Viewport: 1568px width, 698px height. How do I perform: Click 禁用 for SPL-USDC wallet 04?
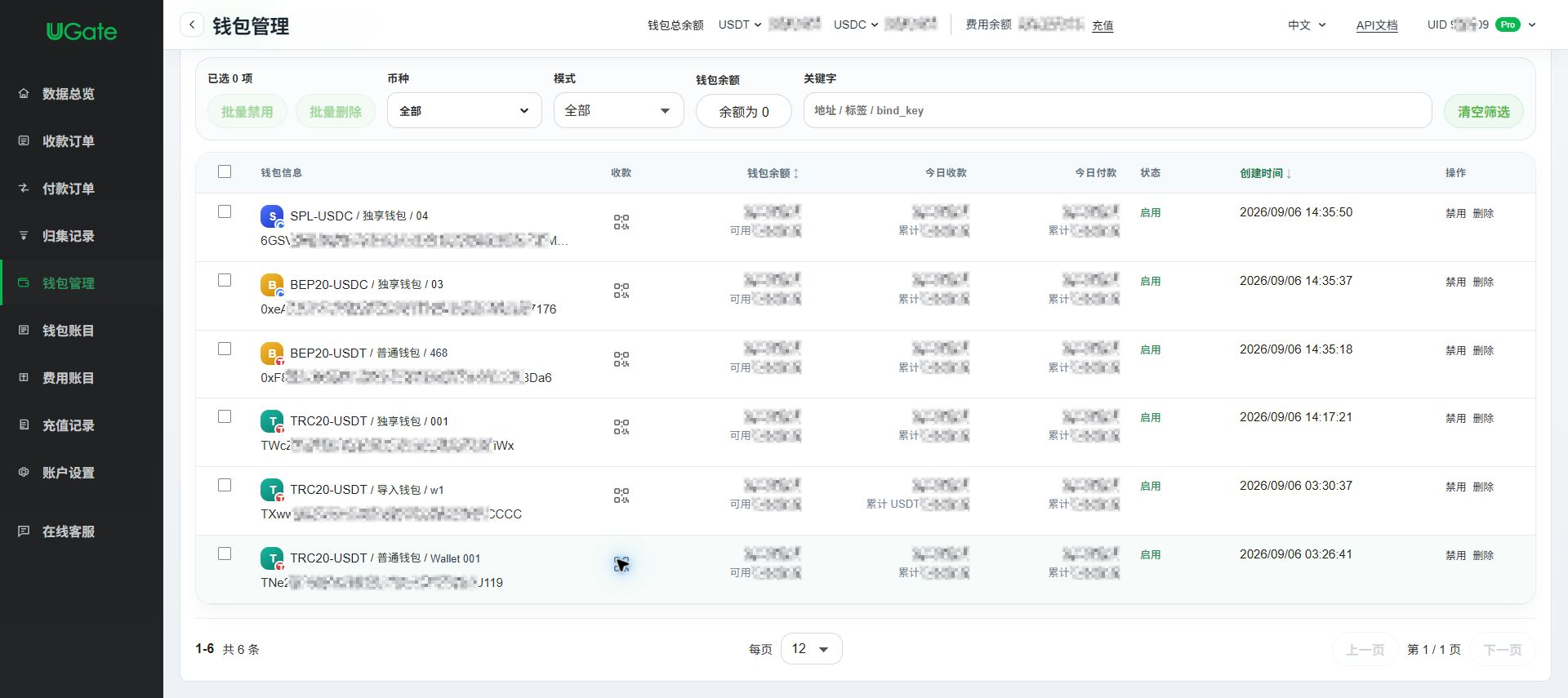click(x=1455, y=213)
